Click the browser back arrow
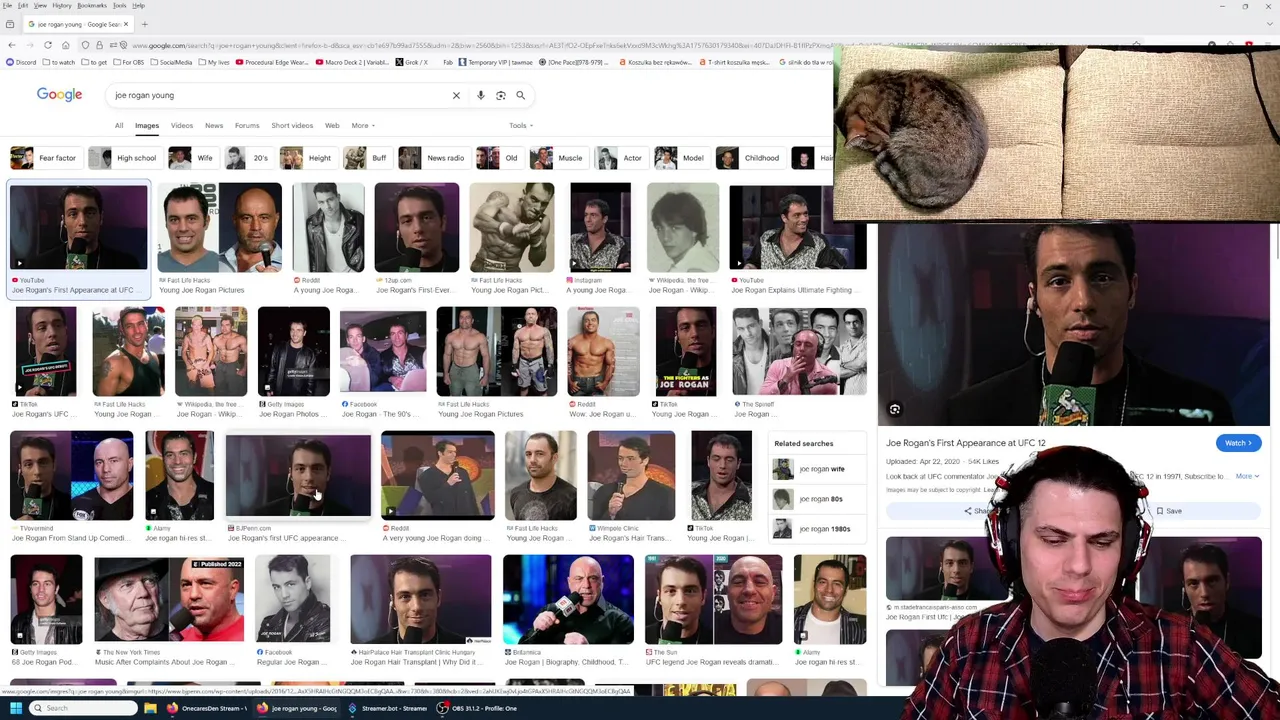 pyautogui.click(x=11, y=45)
